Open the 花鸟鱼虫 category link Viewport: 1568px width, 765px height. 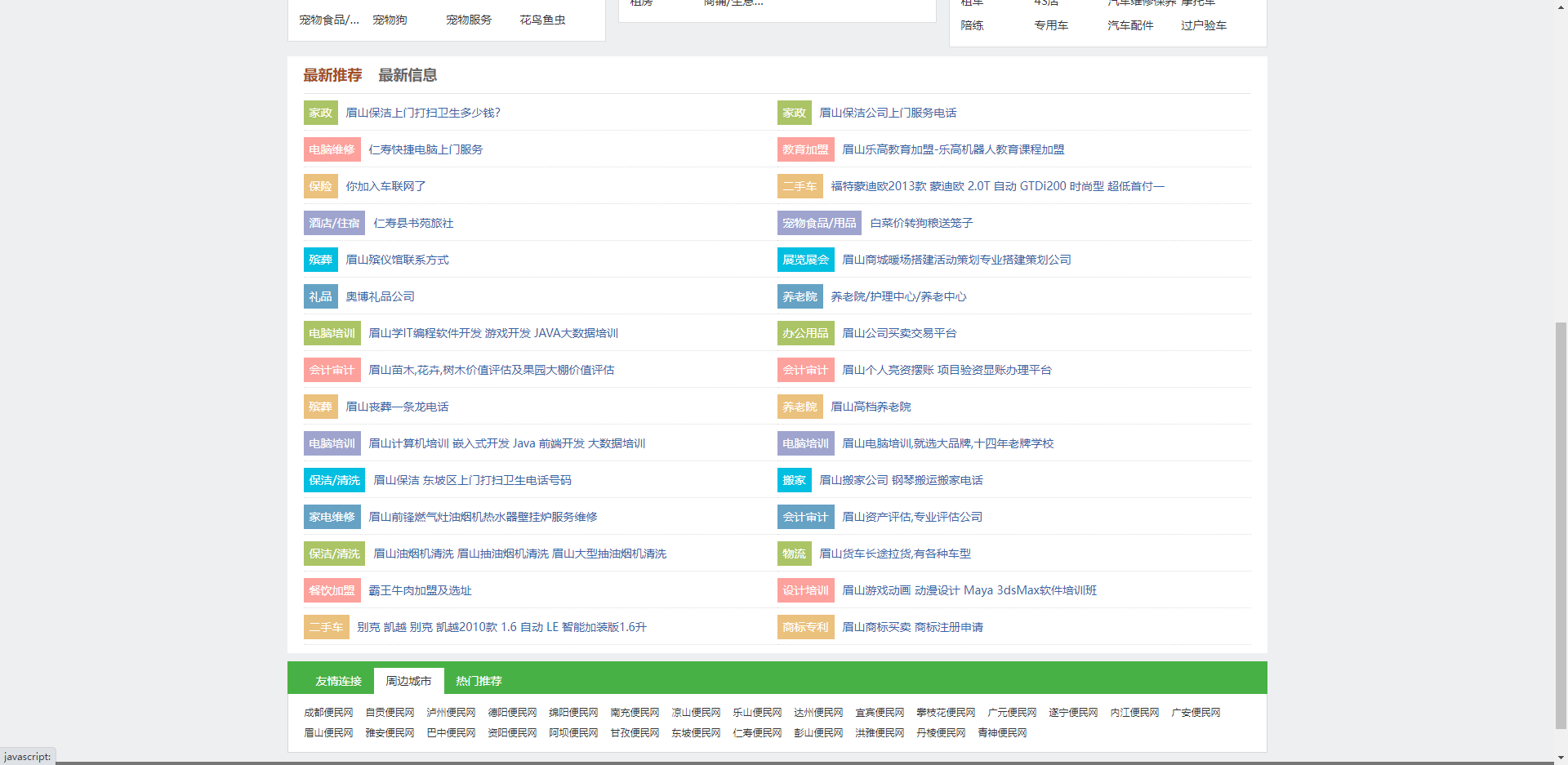pyautogui.click(x=542, y=20)
